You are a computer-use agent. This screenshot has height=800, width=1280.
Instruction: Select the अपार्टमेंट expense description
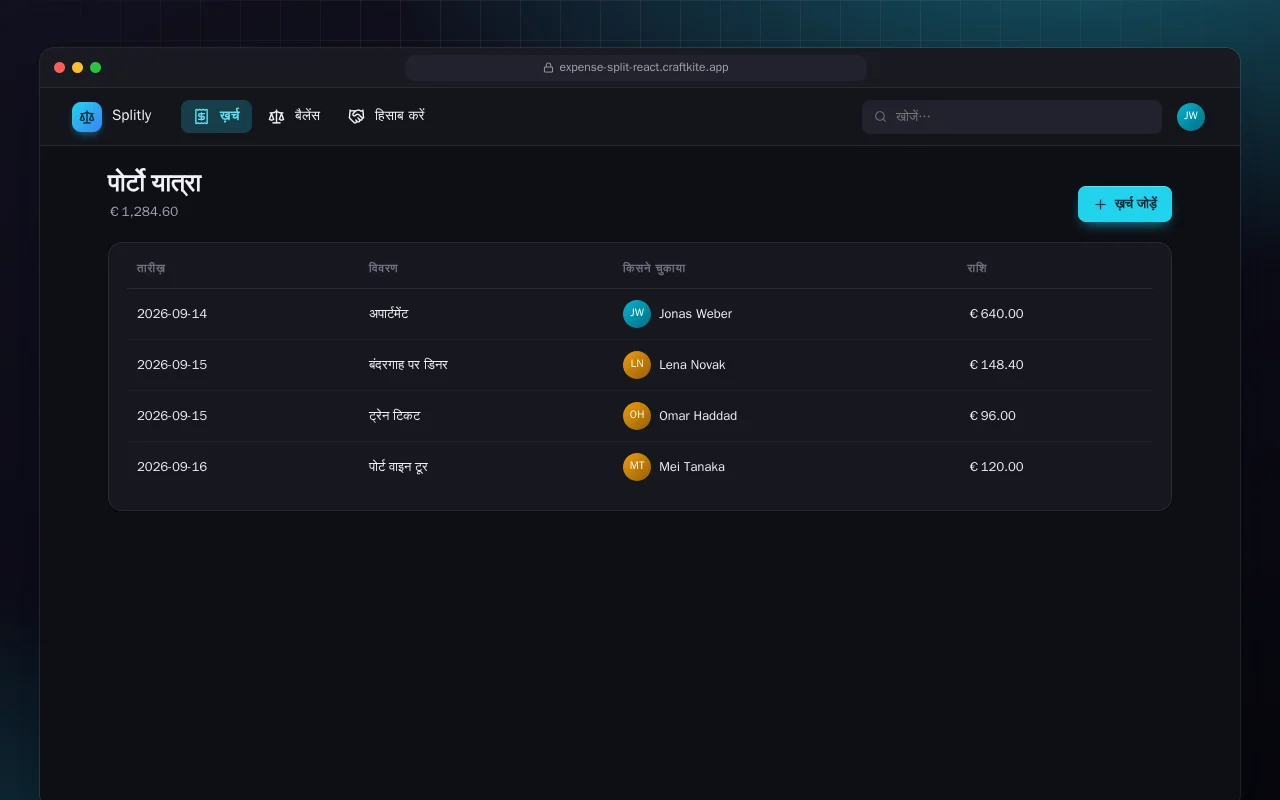point(388,314)
